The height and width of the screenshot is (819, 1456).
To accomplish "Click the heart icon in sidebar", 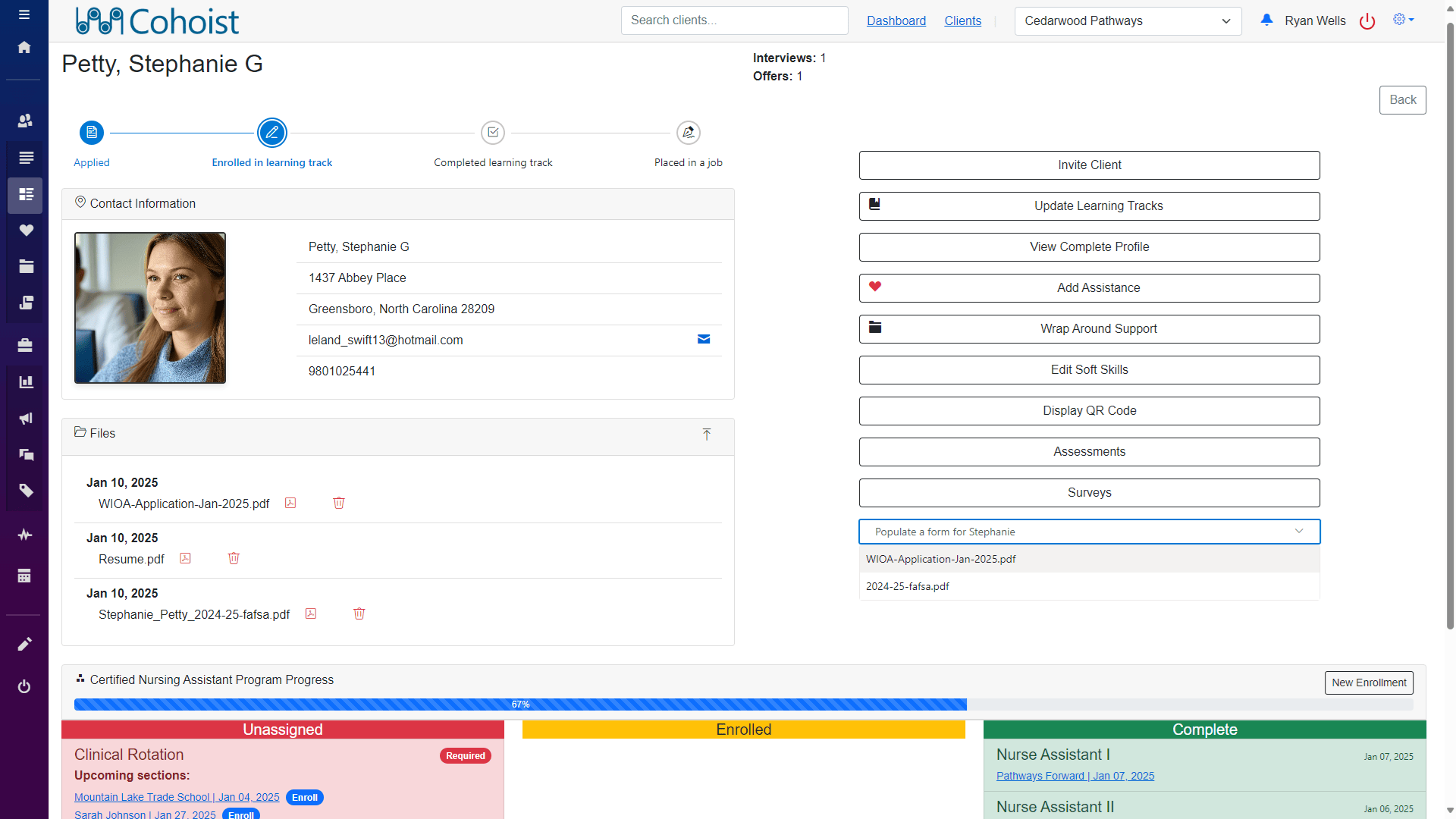I will [26, 231].
